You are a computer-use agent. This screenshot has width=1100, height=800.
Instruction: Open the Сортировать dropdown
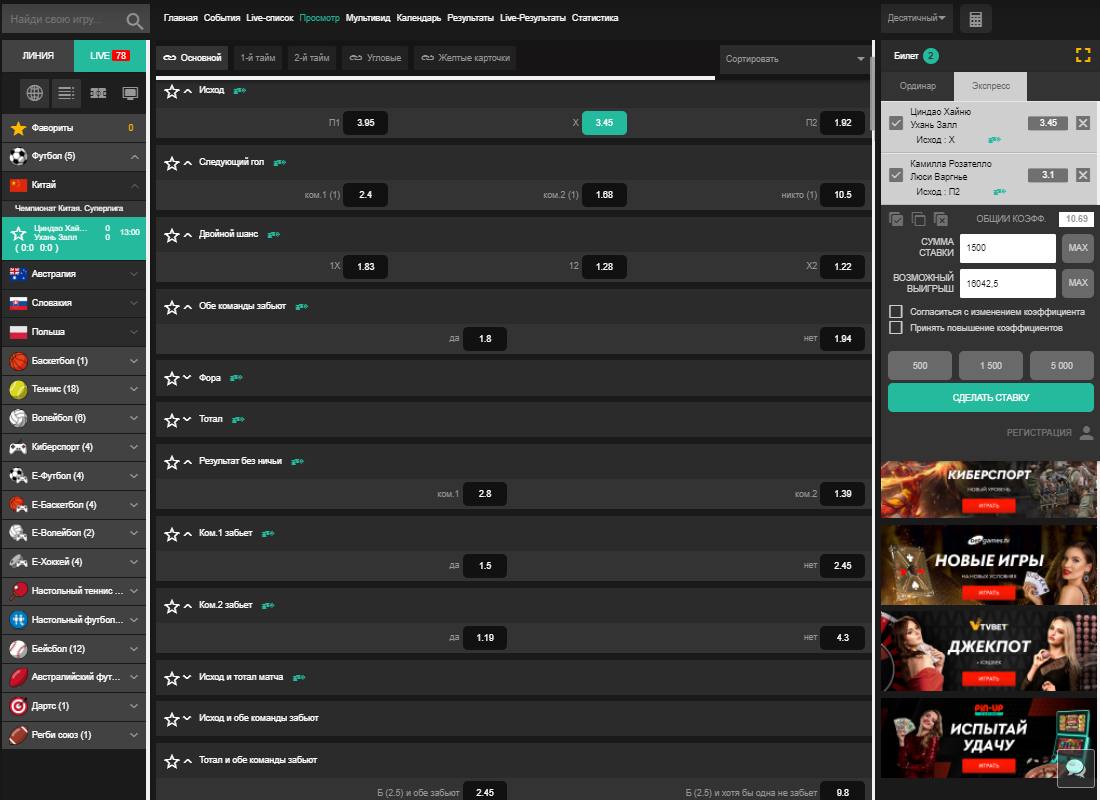pyautogui.click(x=794, y=59)
